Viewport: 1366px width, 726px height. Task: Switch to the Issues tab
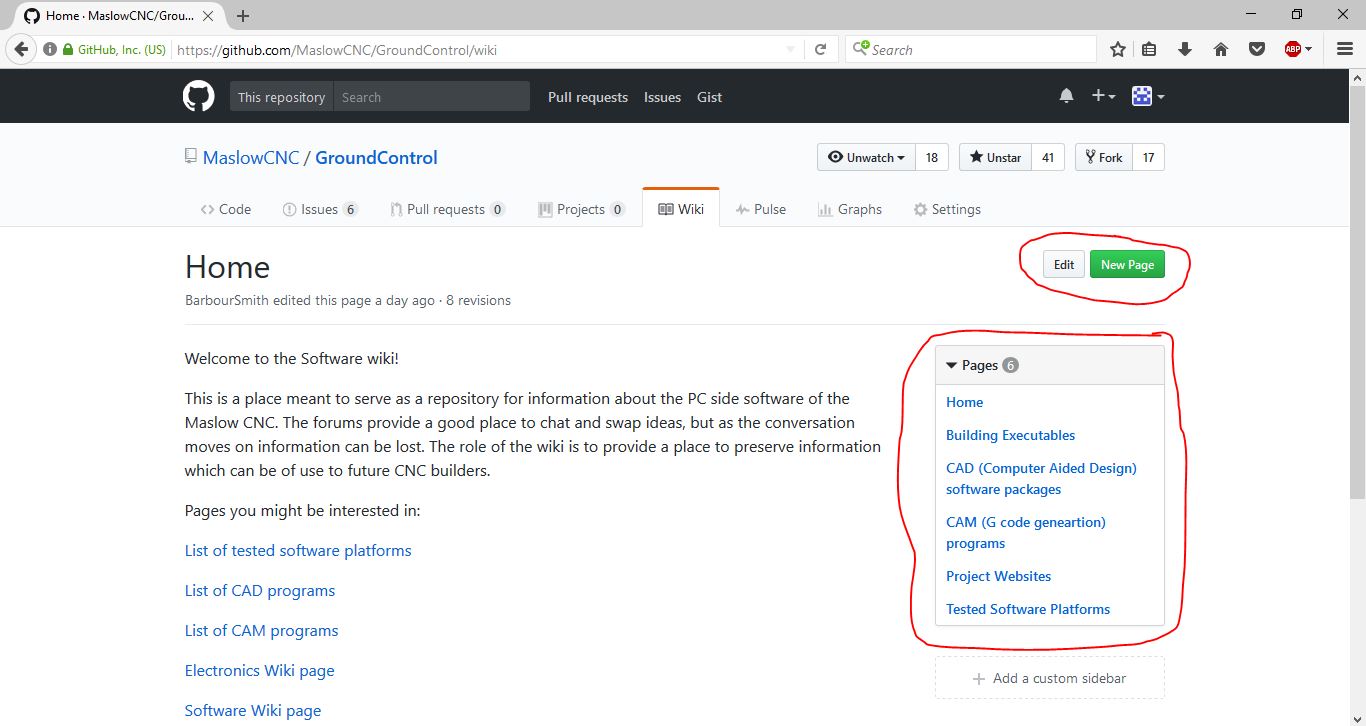(x=320, y=209)
